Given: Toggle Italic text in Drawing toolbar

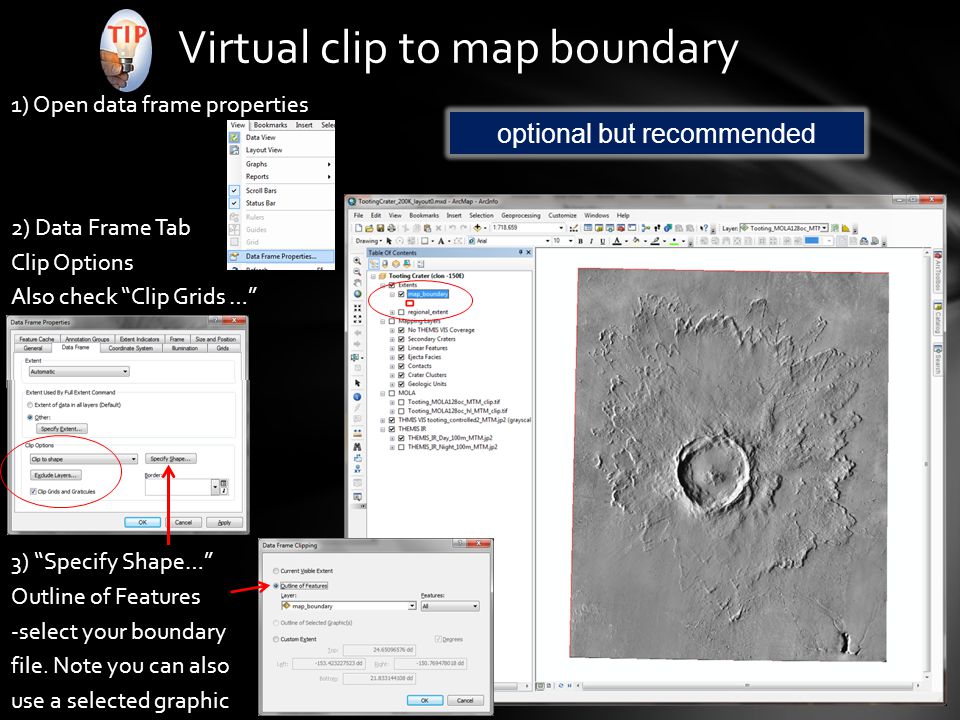Looking at the screenshot, I should coord(591,241).
